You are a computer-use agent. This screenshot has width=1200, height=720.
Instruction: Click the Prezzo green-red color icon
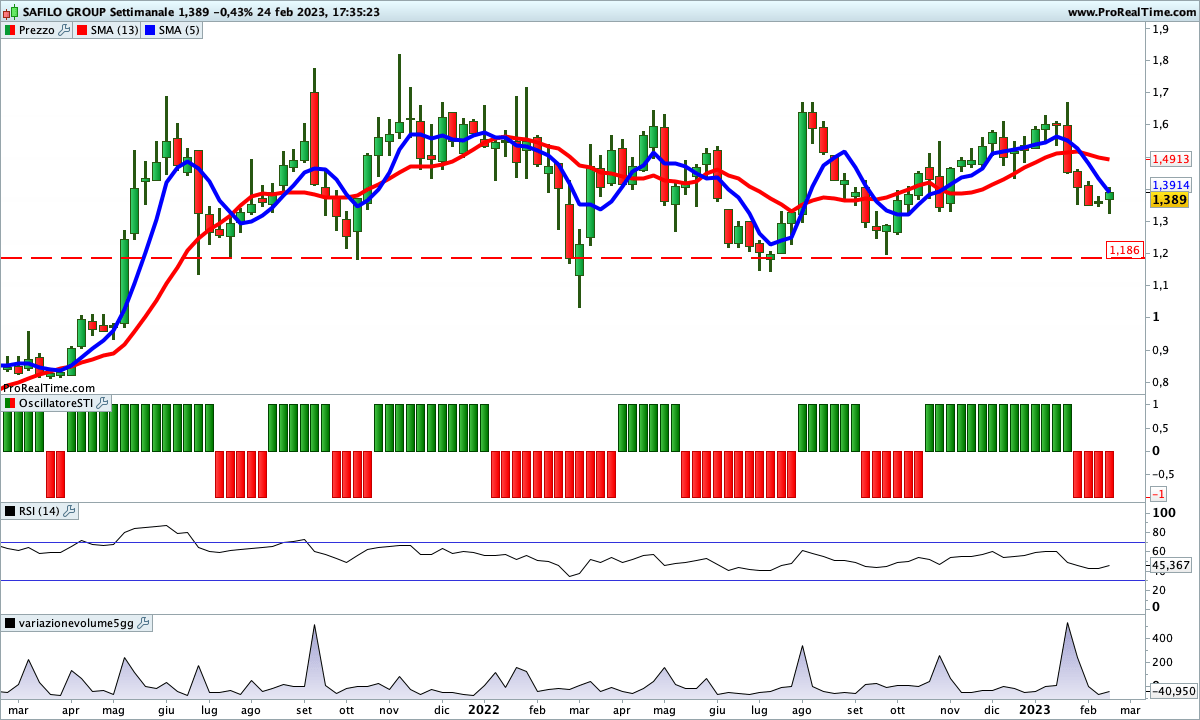coord(10,30)
